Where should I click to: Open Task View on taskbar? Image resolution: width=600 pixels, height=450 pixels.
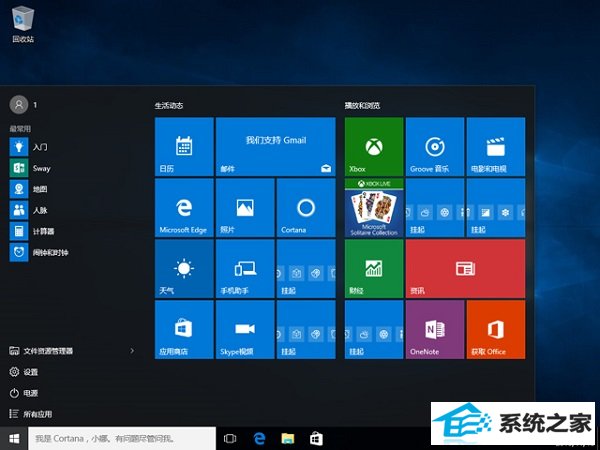(230, 439)
